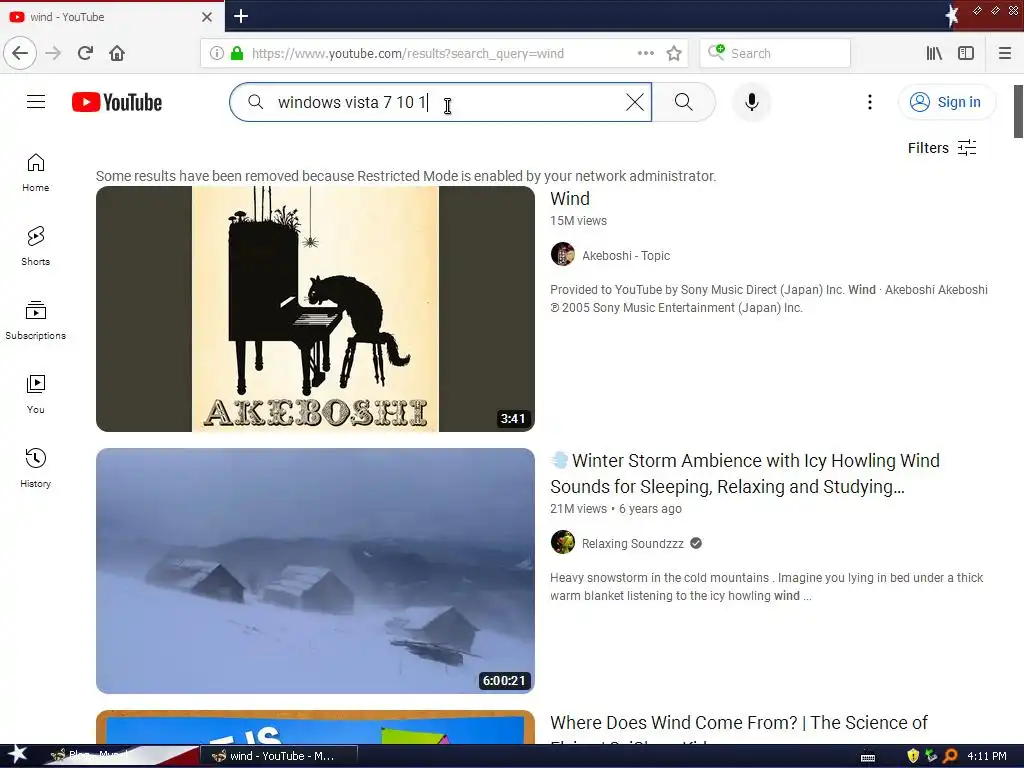
Task: Visit 'Relaxing Soundzzz' channel name link
Action: [x=632, y=543]
